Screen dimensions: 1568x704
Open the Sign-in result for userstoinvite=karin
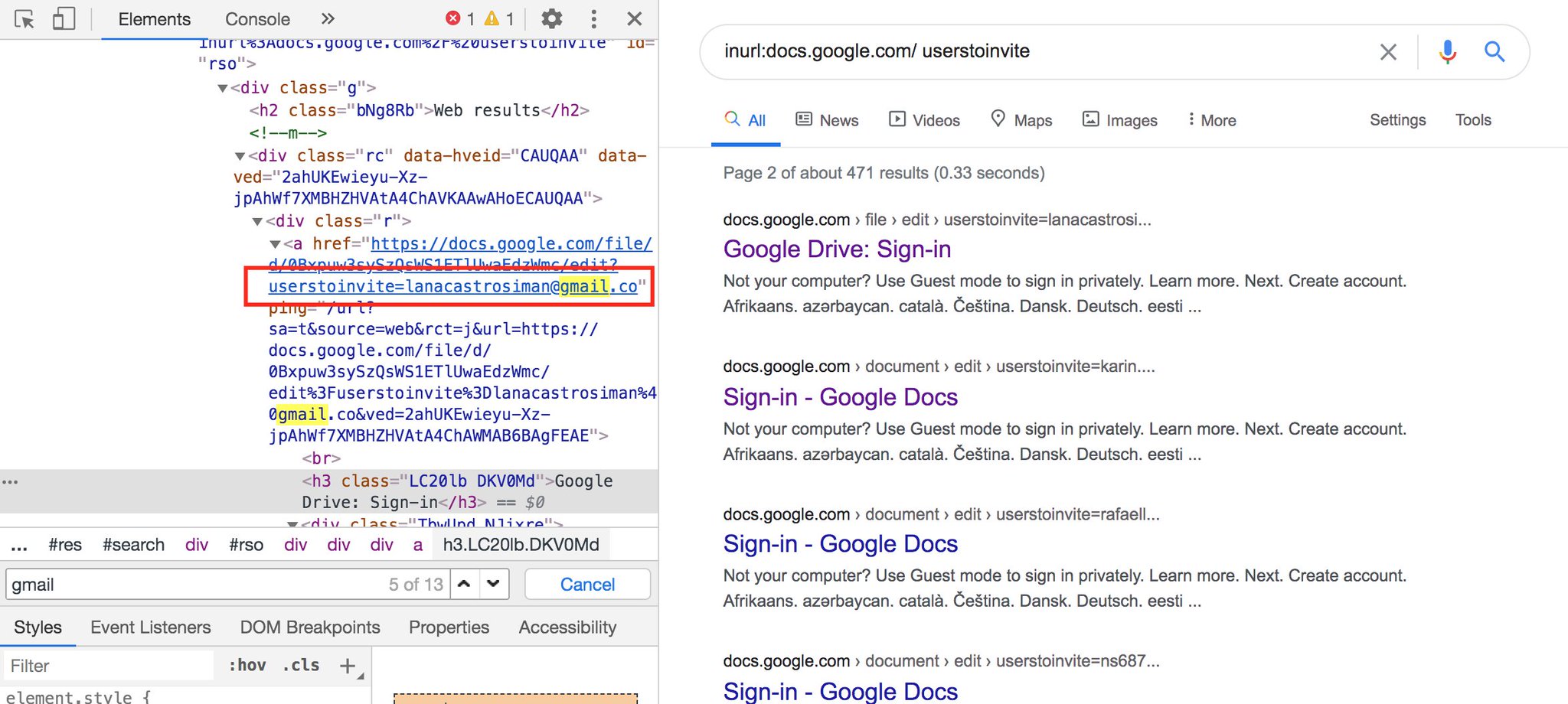[841, 397]
